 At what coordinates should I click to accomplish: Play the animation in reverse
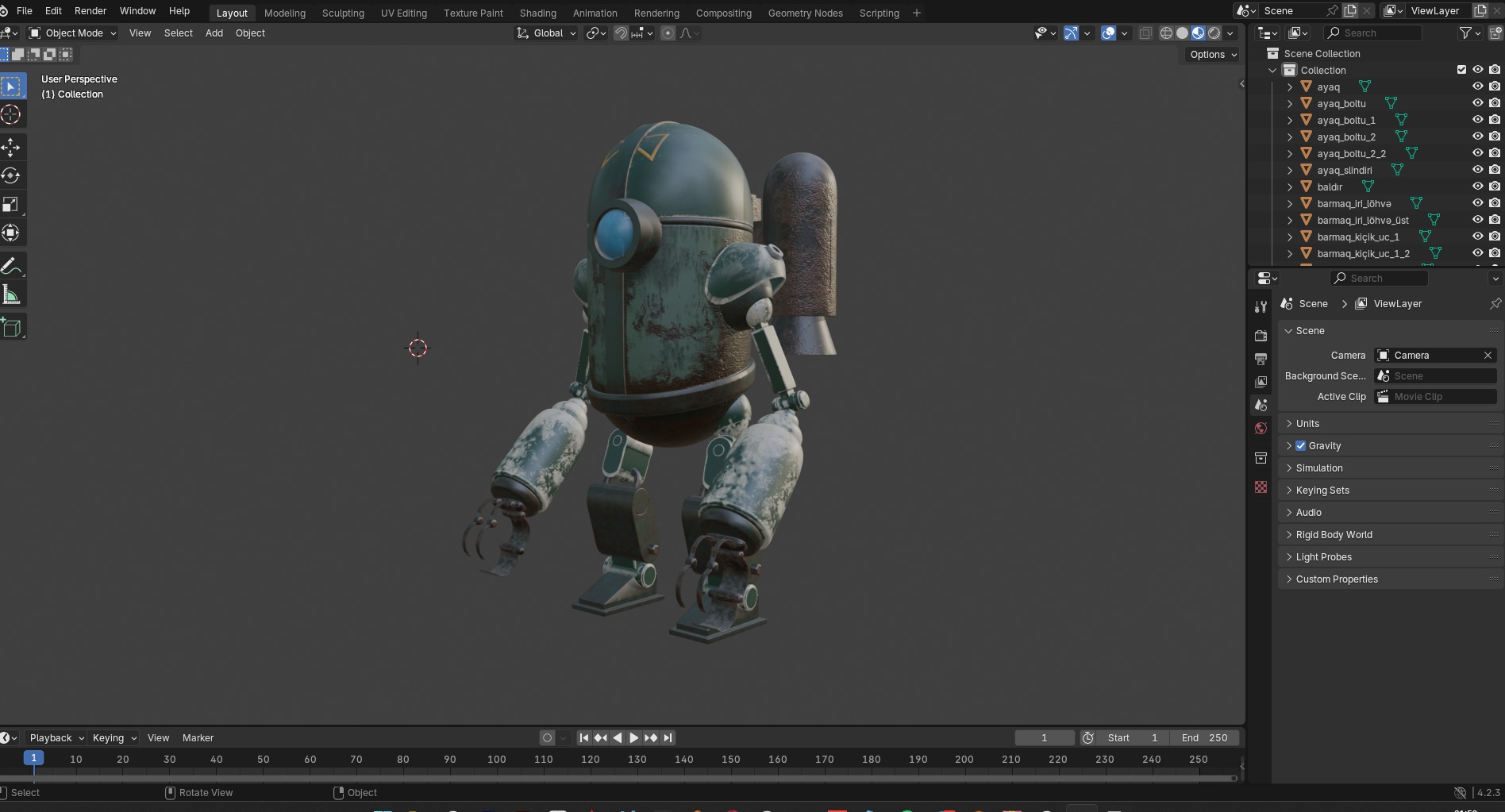coord(617,737)
